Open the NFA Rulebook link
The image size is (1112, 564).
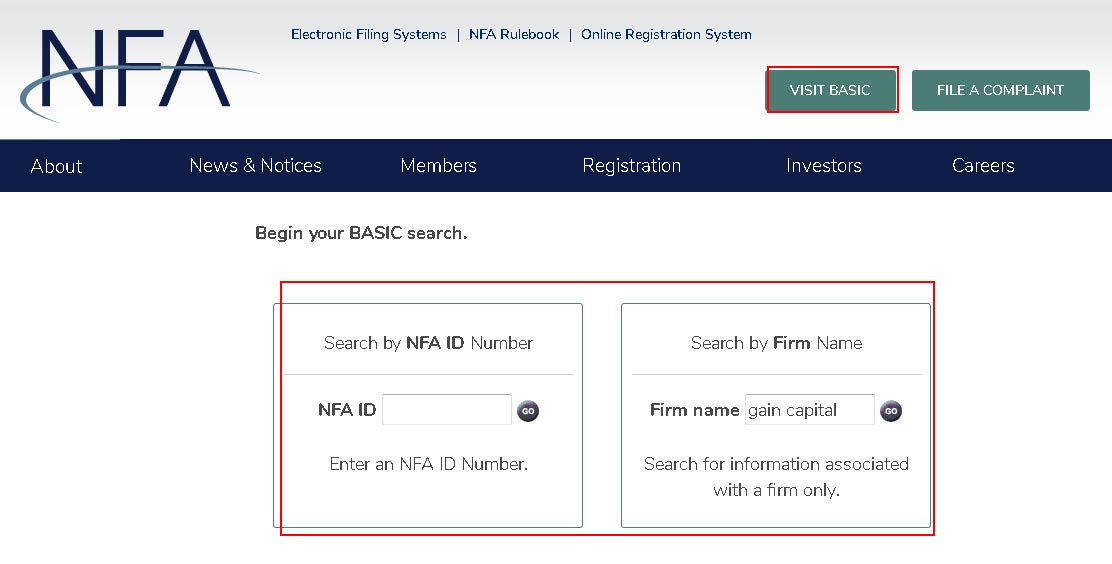click(x=514, y=34)
